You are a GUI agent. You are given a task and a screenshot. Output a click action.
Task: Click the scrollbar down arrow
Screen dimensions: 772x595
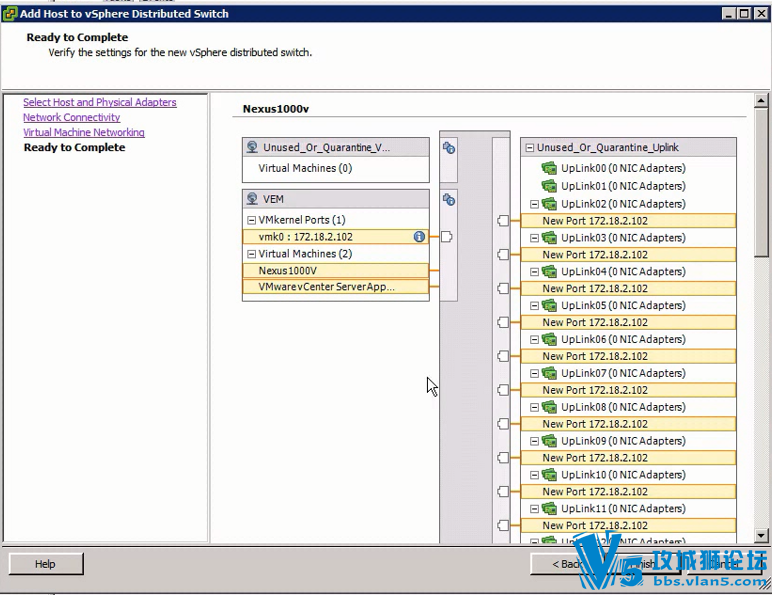tap(761, 535)
